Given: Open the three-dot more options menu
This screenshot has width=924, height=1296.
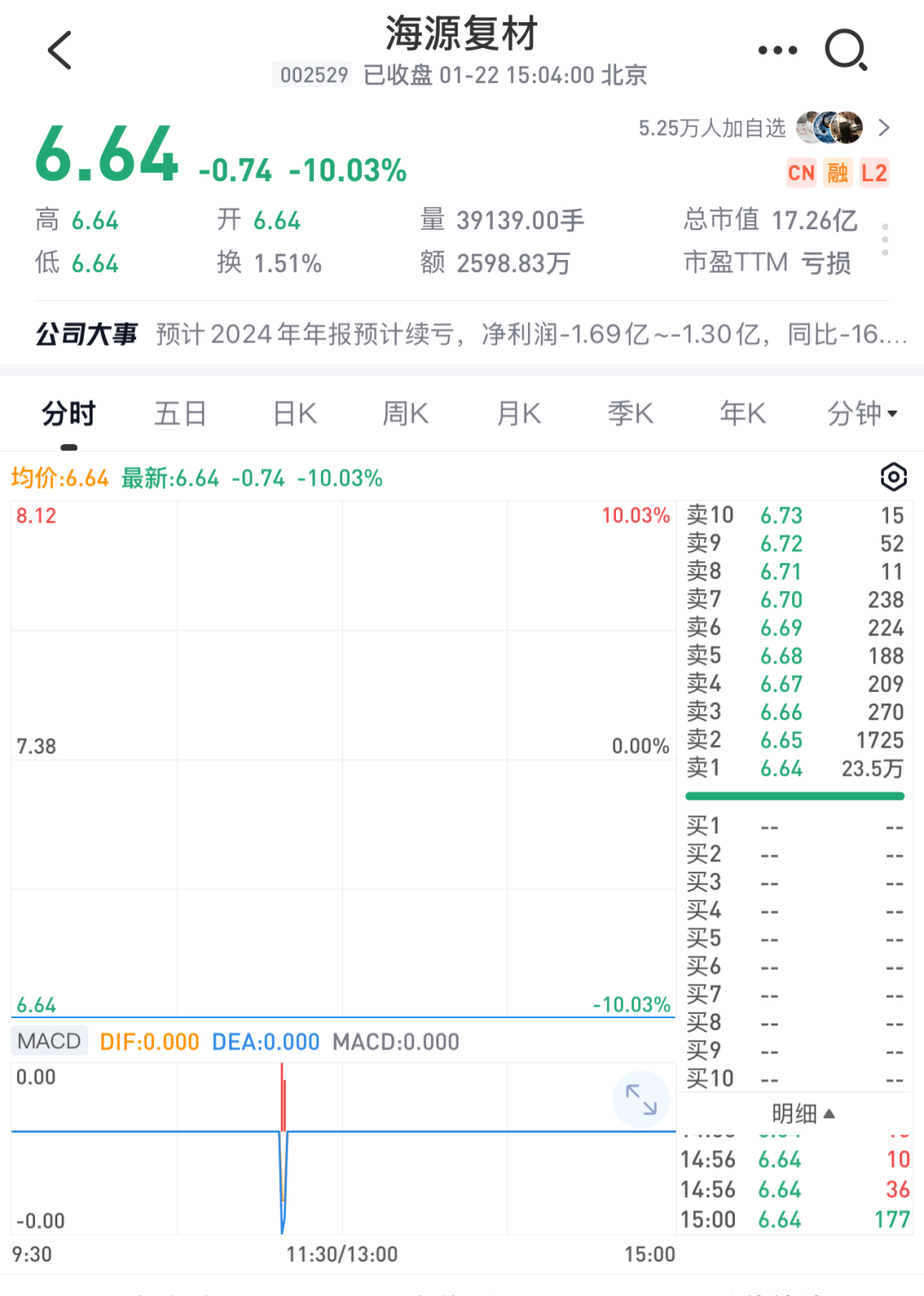Looking at the screenshot, I should [x=778, y=50].
